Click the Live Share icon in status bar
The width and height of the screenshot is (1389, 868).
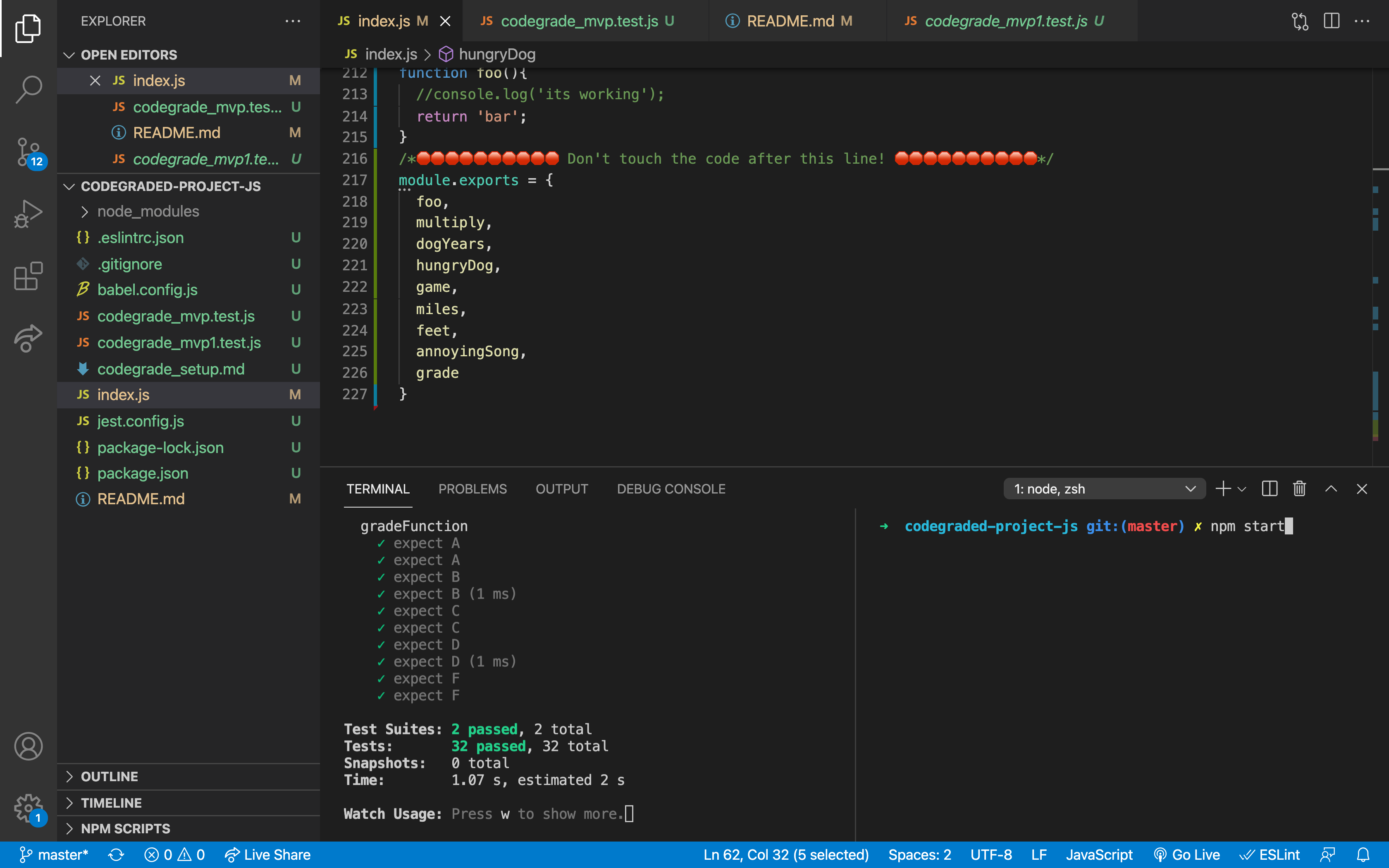(x=232, y=855)
